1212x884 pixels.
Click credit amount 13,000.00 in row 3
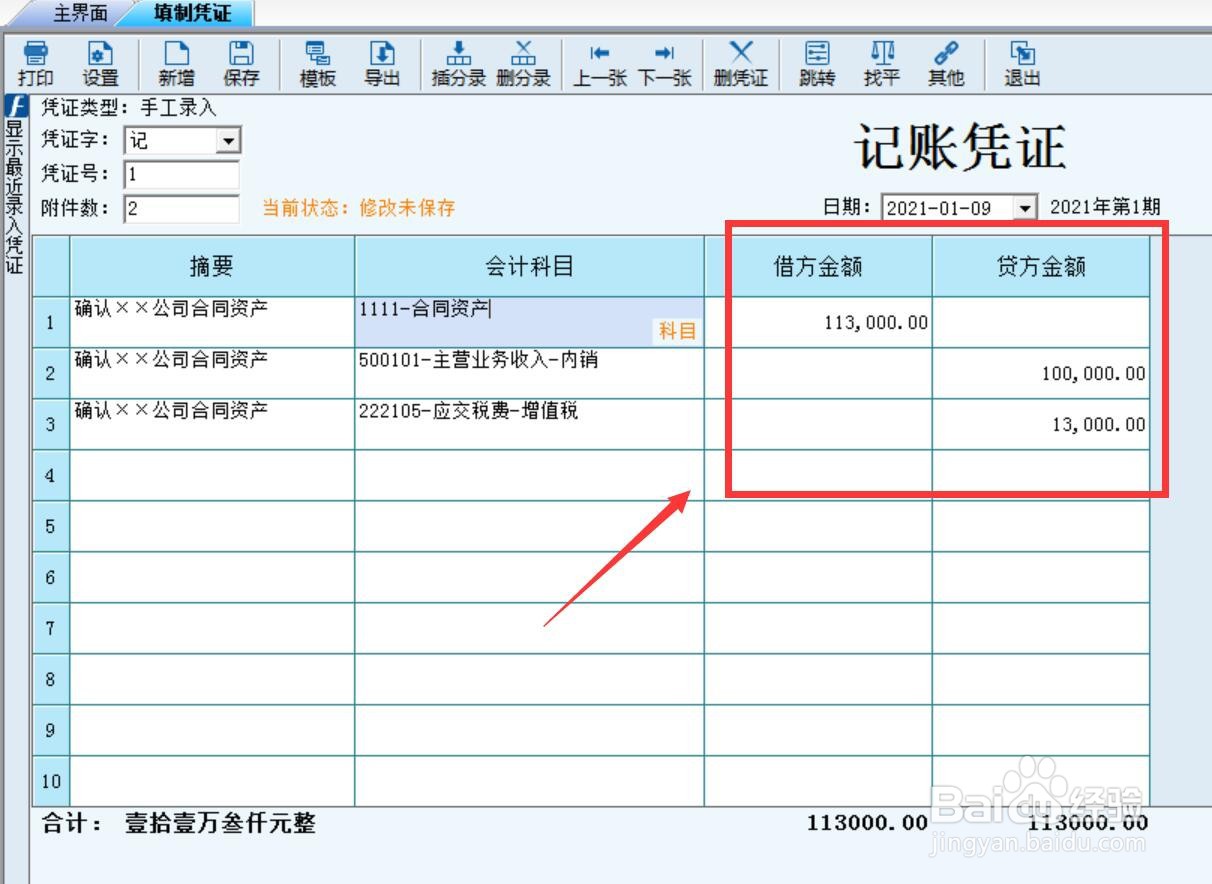coord(1098,425)
